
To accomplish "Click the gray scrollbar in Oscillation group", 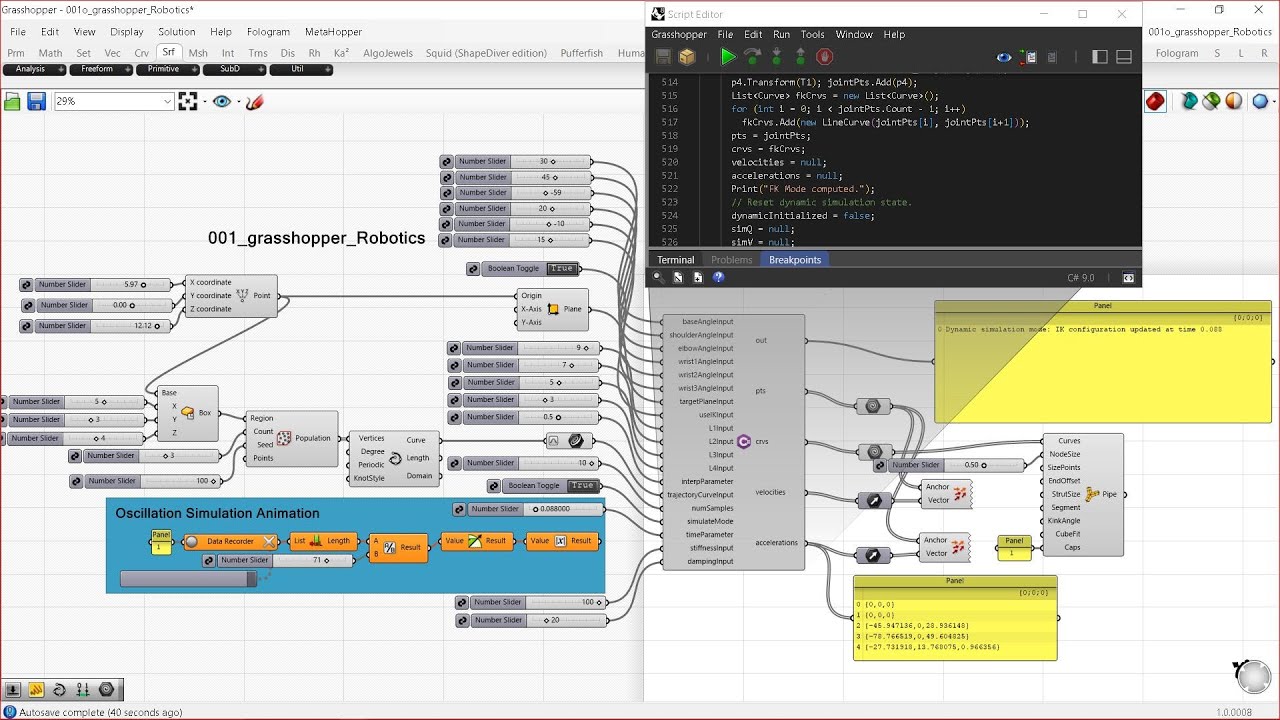I will [x=189, y=579].
